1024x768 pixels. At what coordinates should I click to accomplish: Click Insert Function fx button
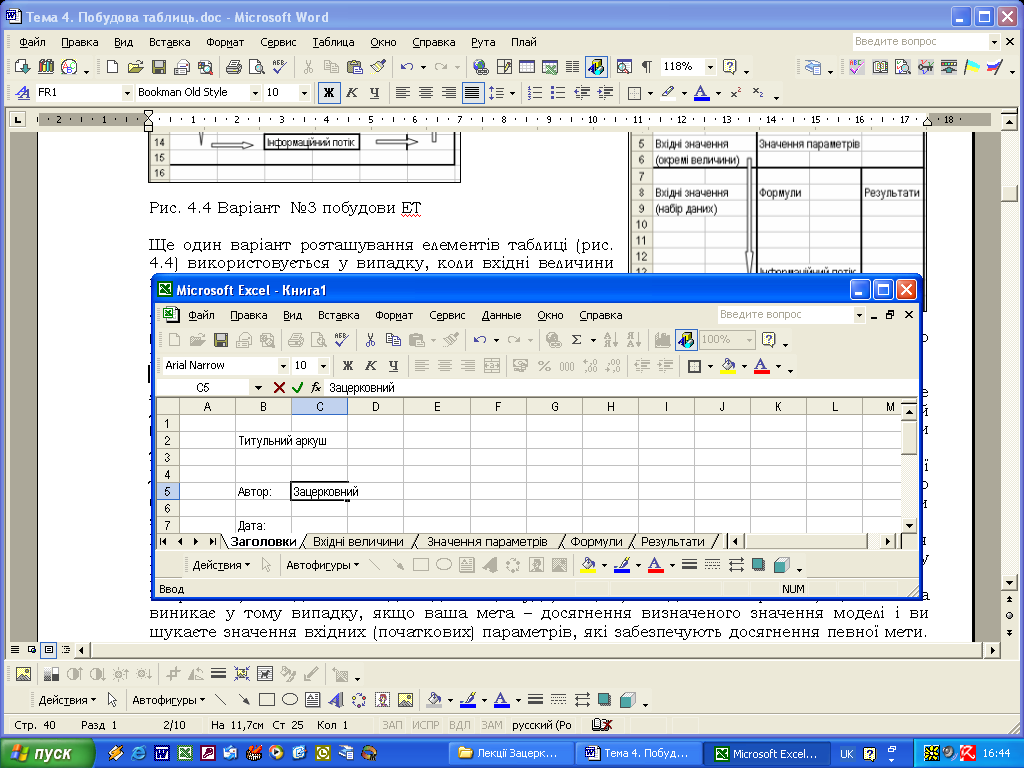pos(315,388)
